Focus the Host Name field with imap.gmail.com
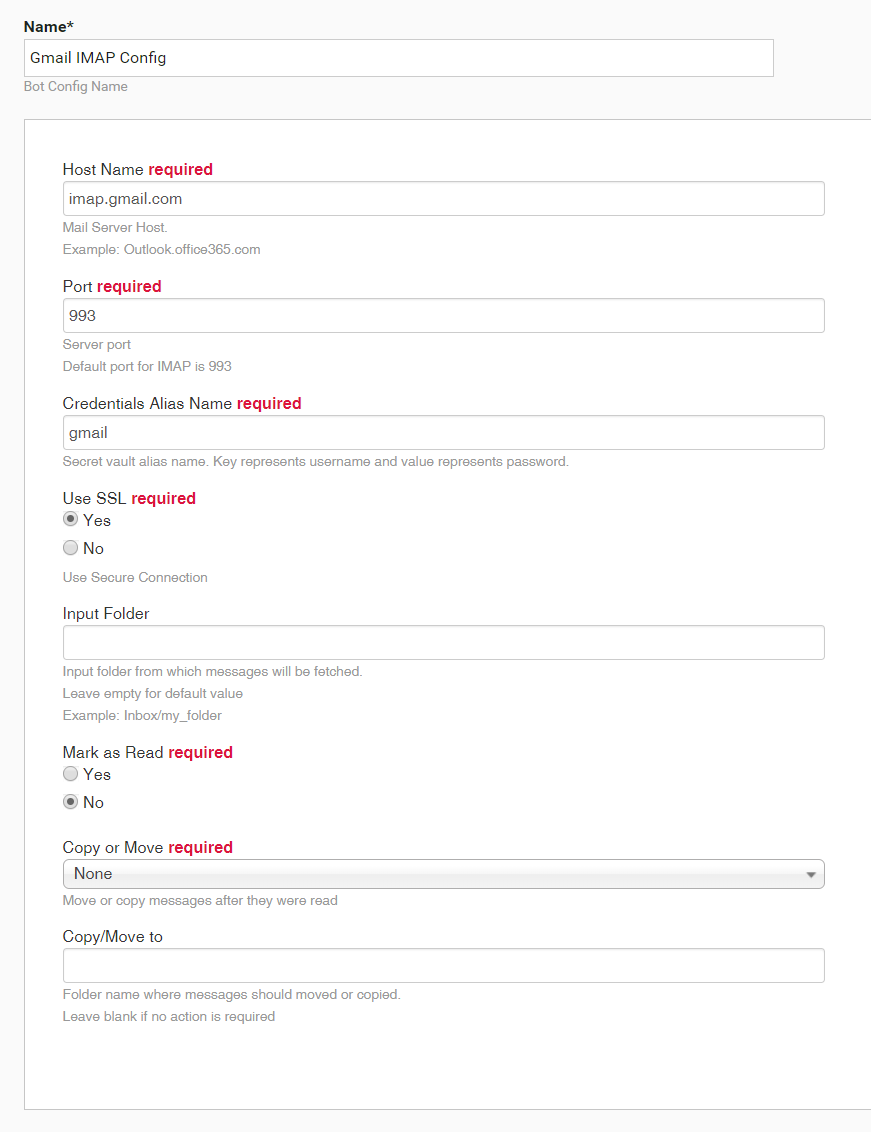The width and height of the screenshot is (871, 1132). pos(443,199)
